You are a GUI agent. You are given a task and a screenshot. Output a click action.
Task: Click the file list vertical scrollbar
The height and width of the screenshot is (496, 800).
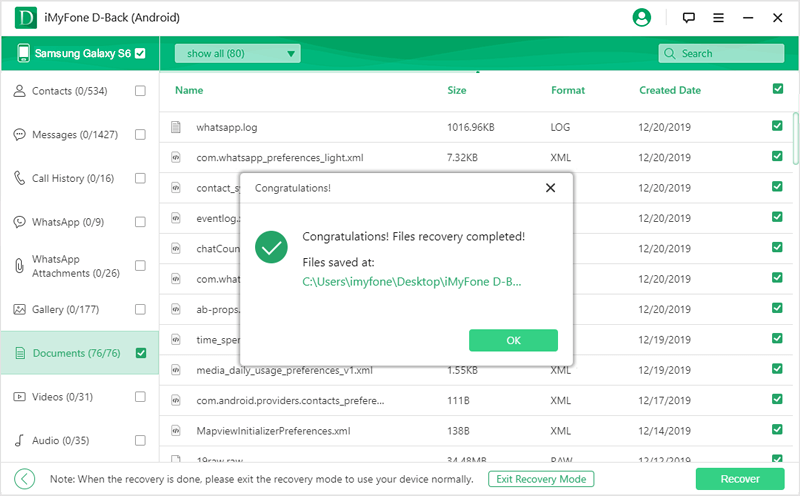pos(795,139)
